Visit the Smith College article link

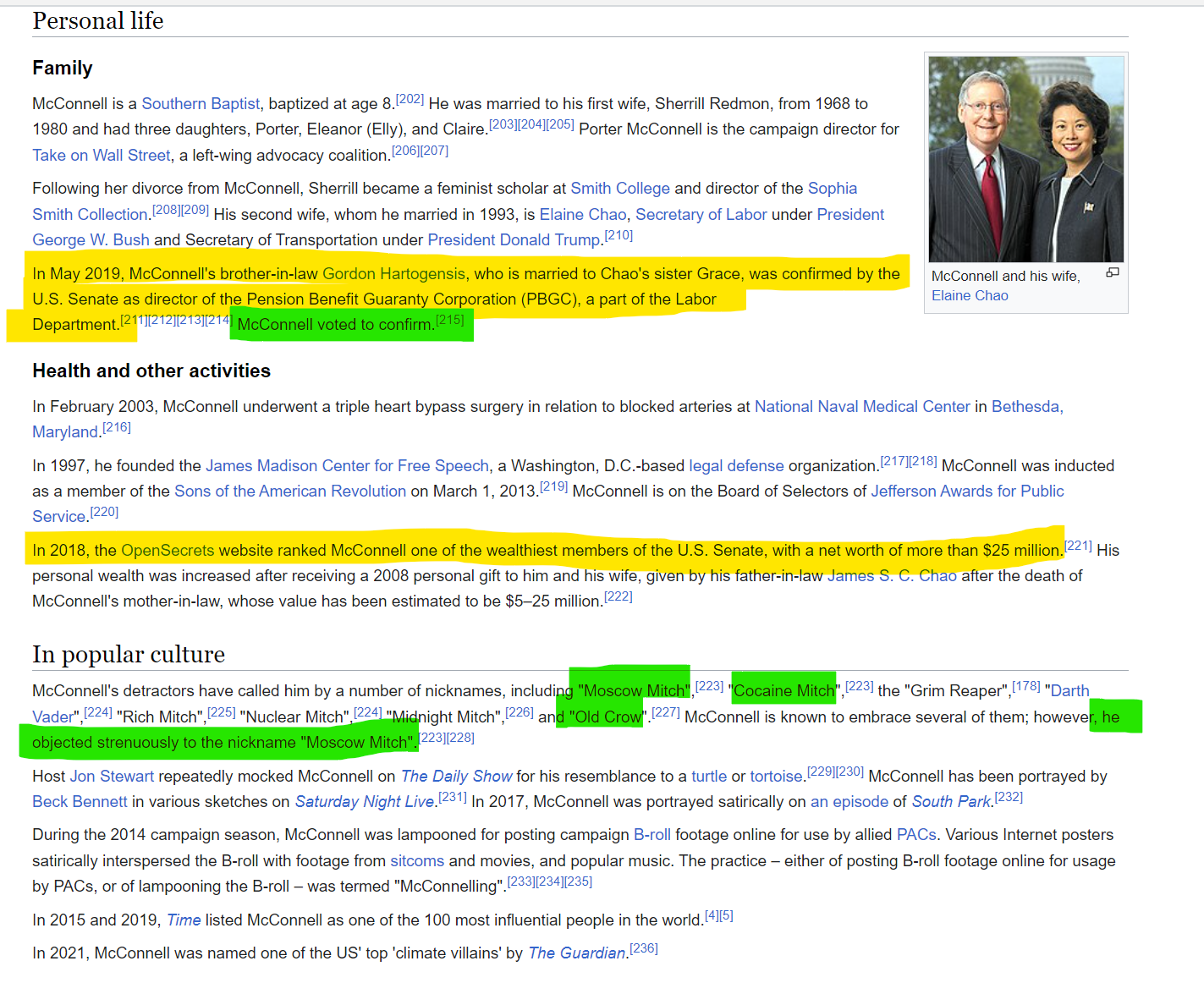pyautogui.click(x=620, y=188)
